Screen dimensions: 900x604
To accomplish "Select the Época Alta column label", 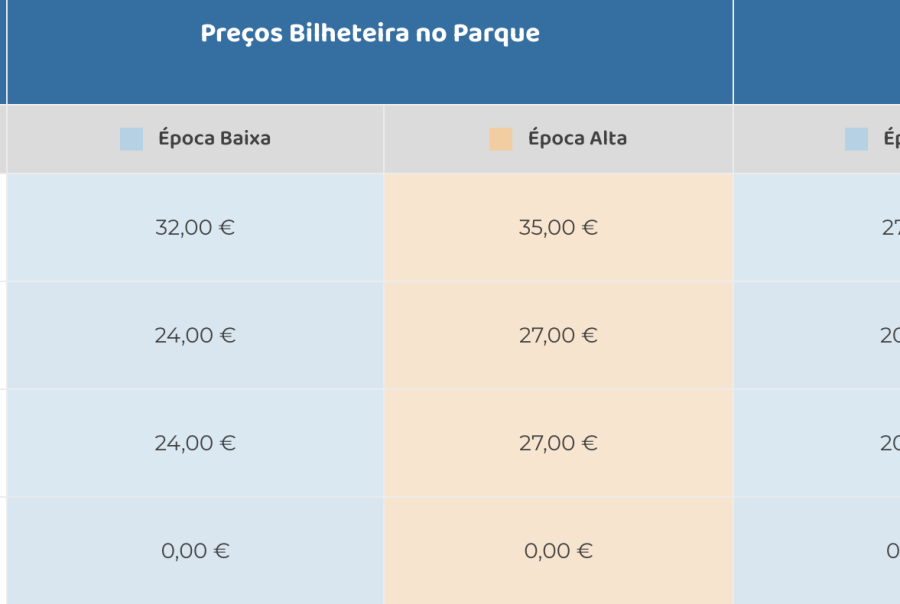I will [x=577, y=139].
